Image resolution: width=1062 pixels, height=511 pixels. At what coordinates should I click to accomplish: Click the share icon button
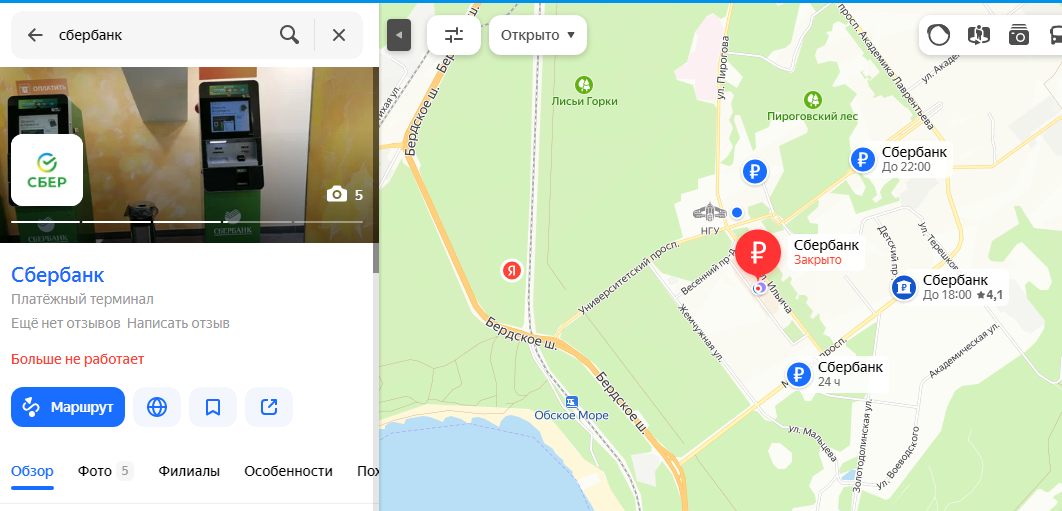tap(269, 407)
